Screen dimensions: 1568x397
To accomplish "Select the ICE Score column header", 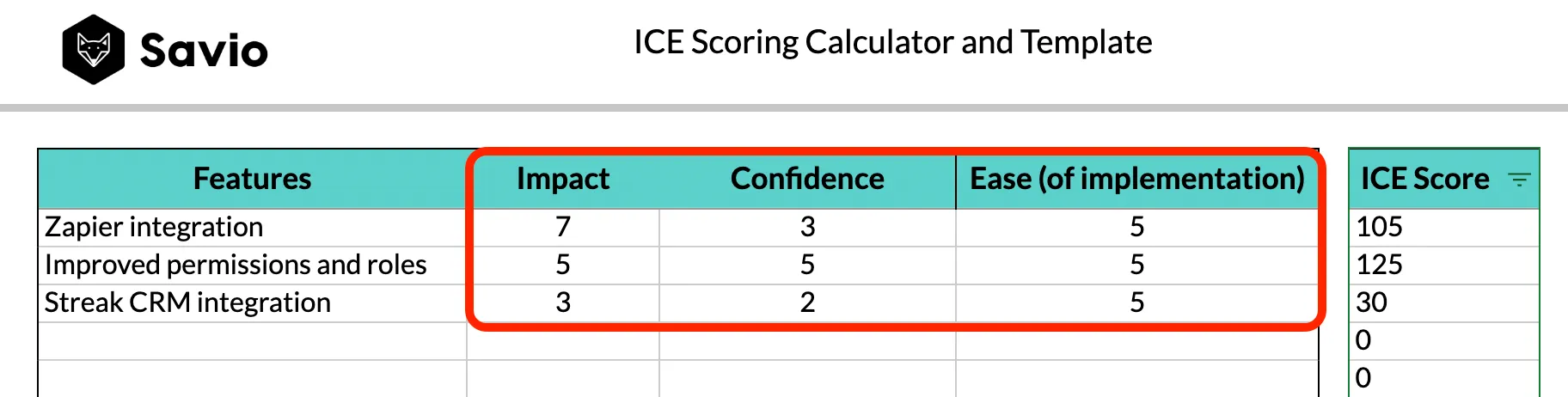I will [1424, 179].
